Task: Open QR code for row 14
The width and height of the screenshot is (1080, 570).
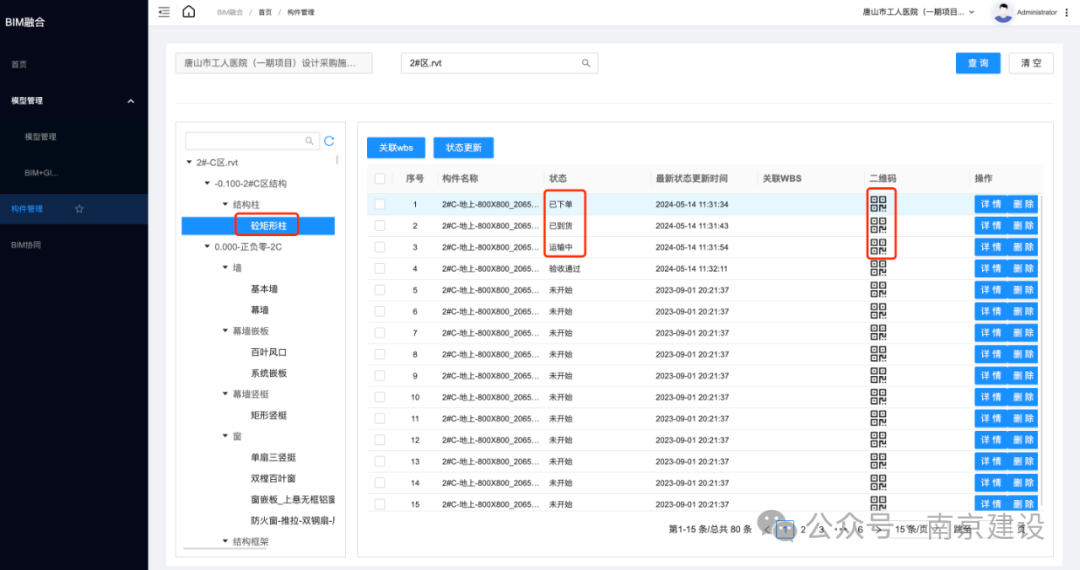Action: (x=878, y=483)
